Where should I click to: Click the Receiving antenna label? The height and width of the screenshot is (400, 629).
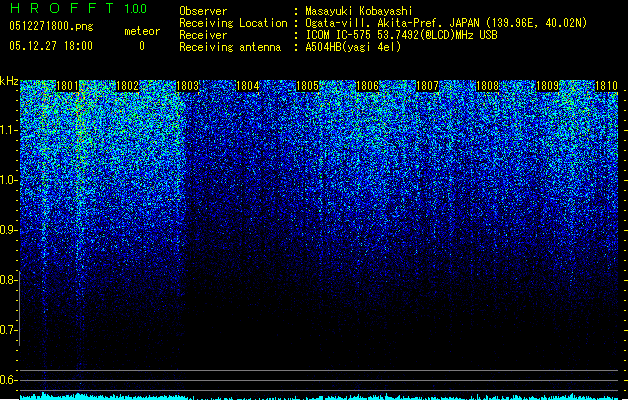tap(230, 47)
